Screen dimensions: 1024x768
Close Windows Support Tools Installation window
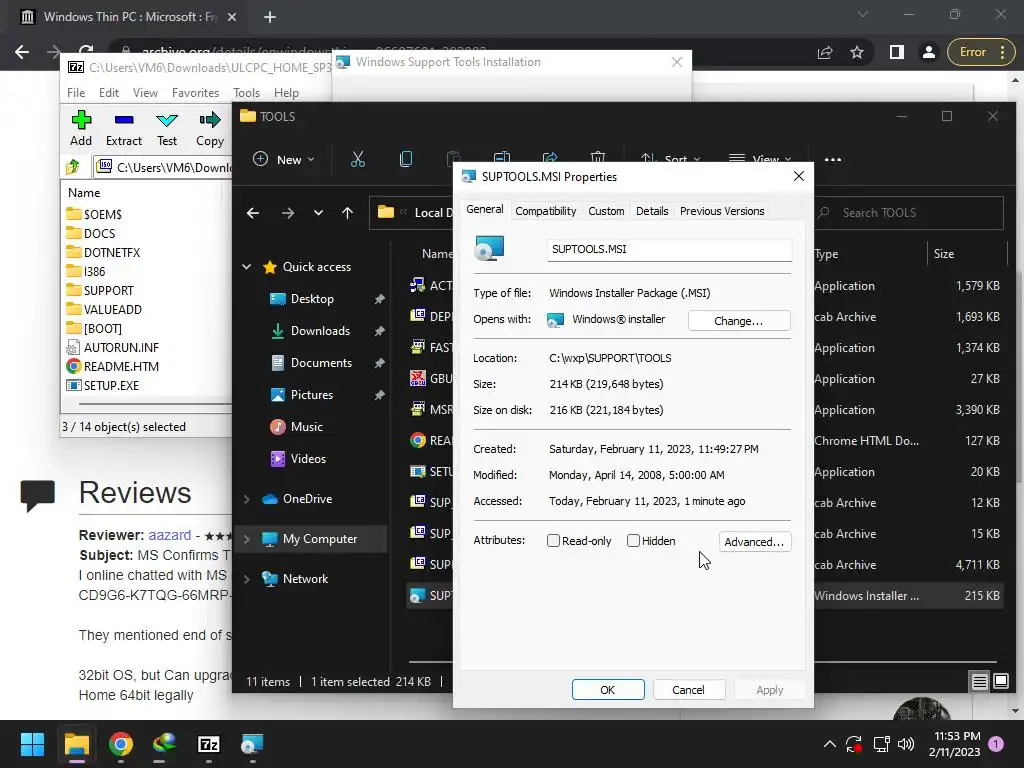pyautogui.click(x=677, y=62)
